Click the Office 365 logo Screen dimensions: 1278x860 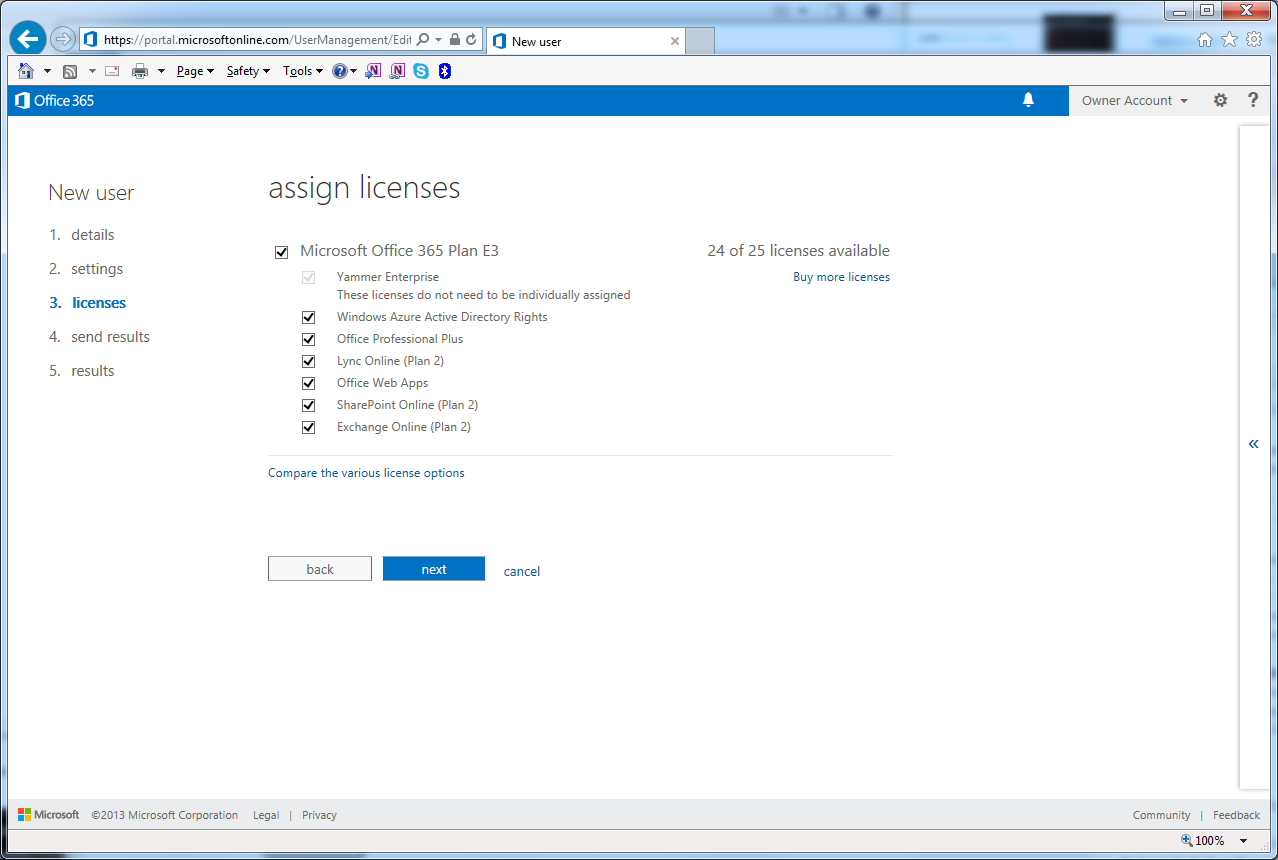(55, 100)
